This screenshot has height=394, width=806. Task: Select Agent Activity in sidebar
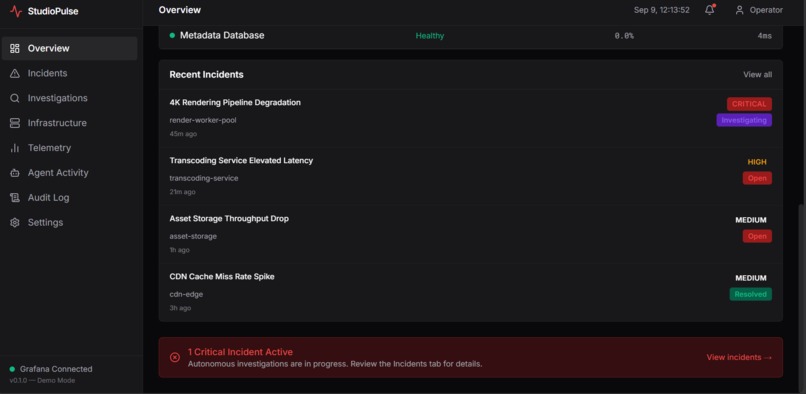(69, 173)
